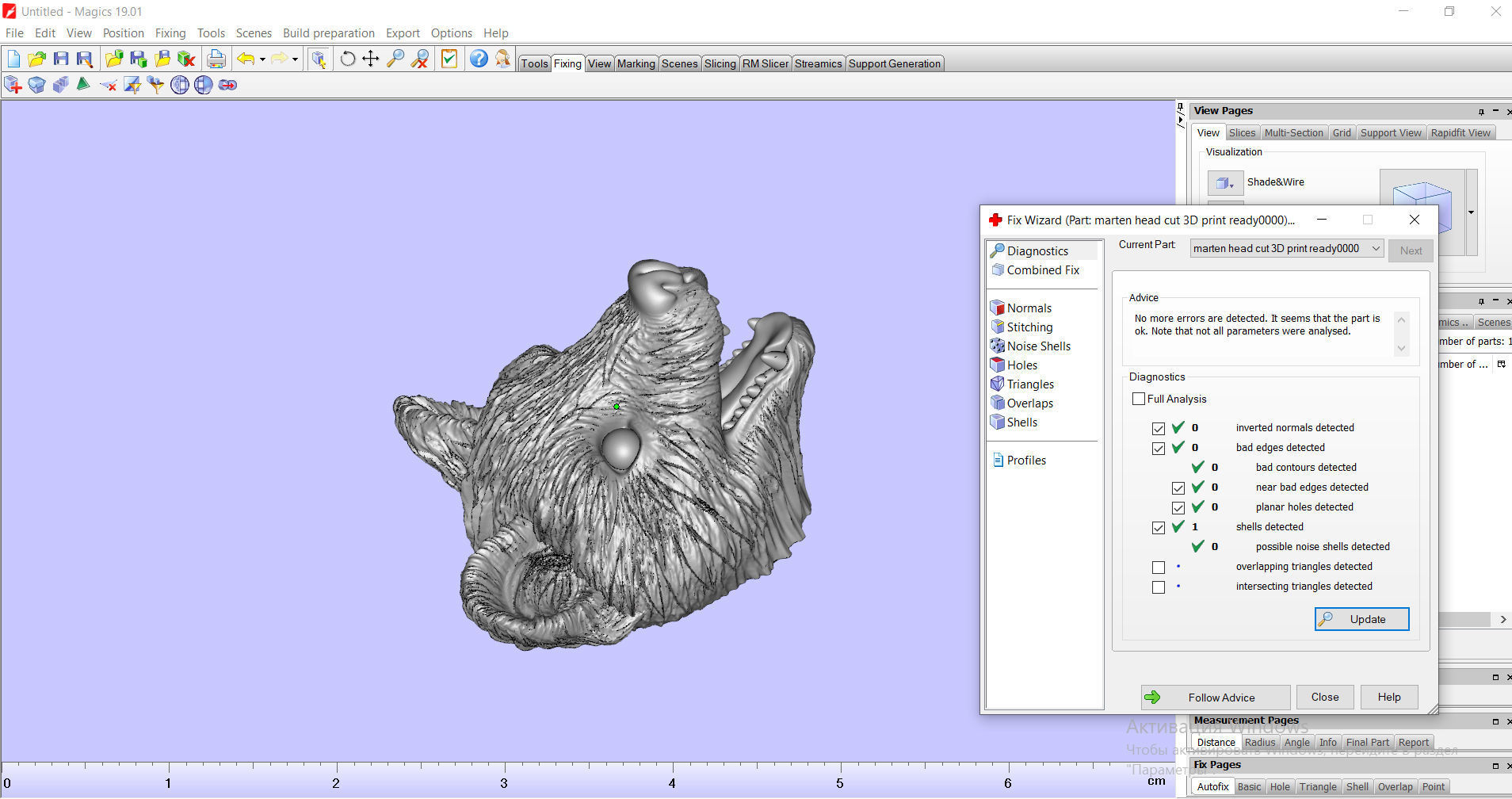Click the unzoom magnifier with red X
The image size is (1512, 799).
tap(419, 59)
